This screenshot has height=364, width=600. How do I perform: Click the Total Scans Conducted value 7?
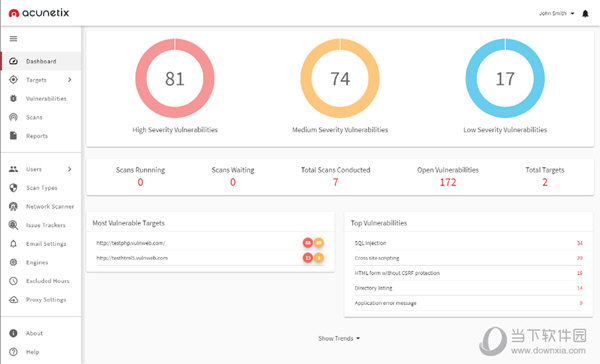click(336, 182)
